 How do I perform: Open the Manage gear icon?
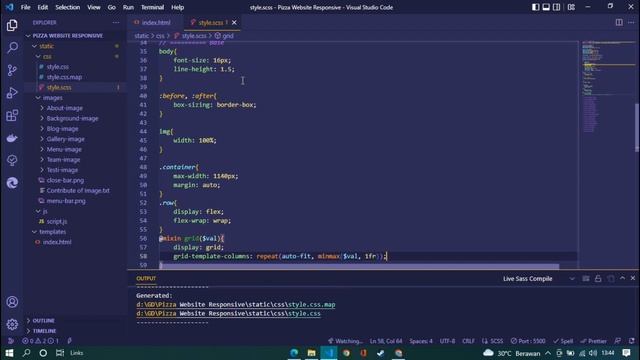click(12, 324)
